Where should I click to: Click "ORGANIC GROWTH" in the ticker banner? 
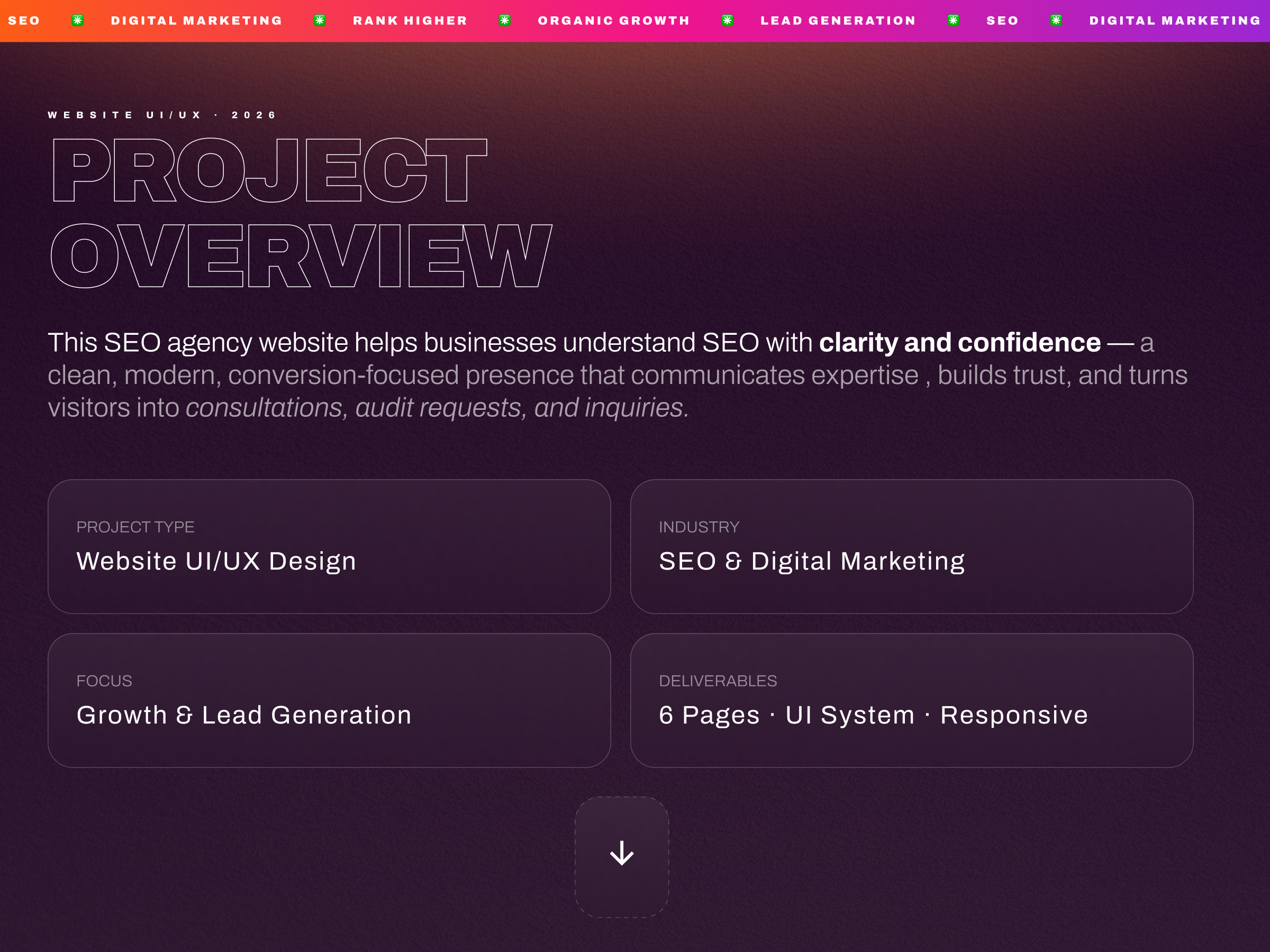coord(614,21)
